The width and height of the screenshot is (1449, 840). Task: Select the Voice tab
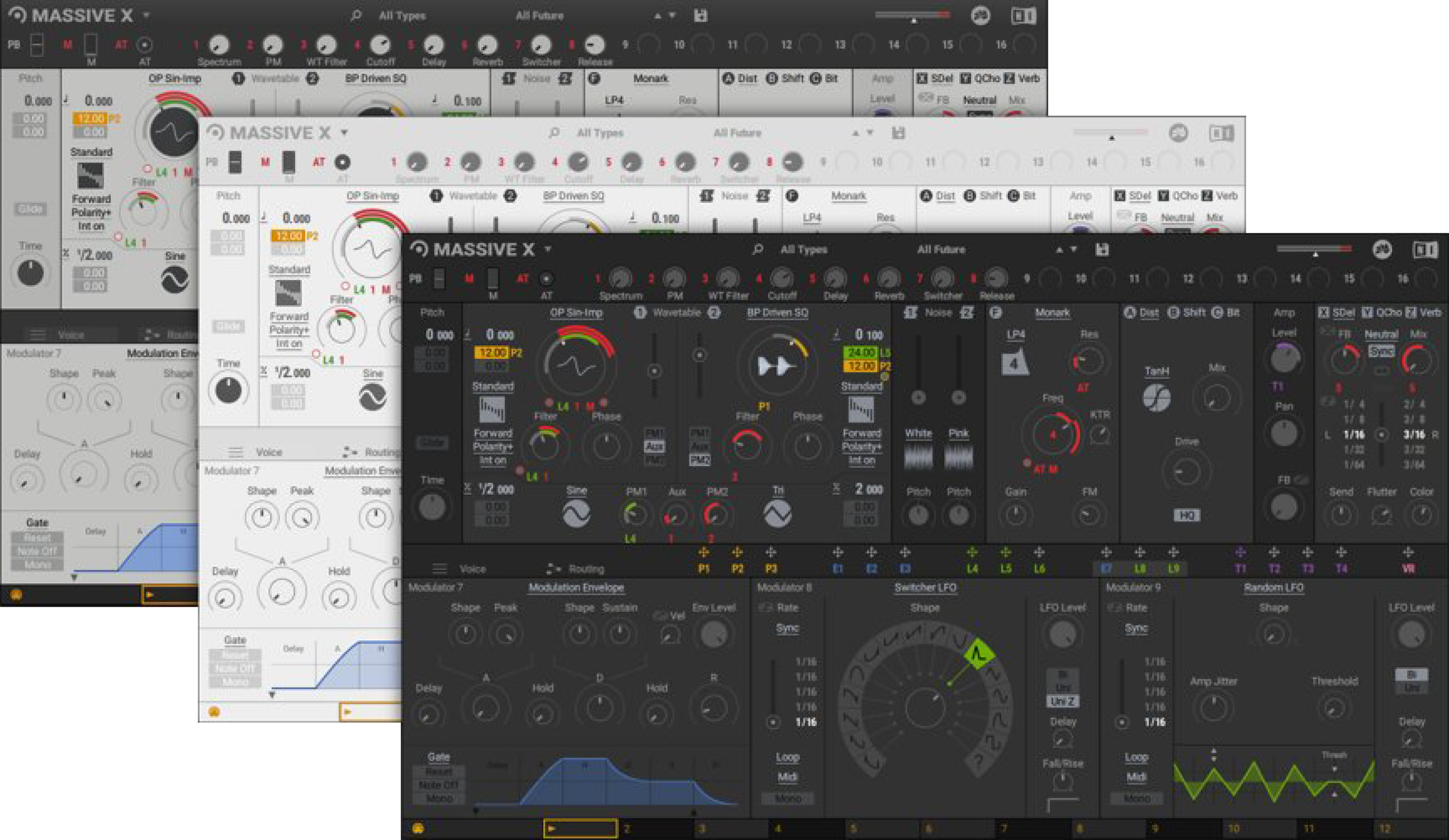pyautogui.click(x=474, y=569)
